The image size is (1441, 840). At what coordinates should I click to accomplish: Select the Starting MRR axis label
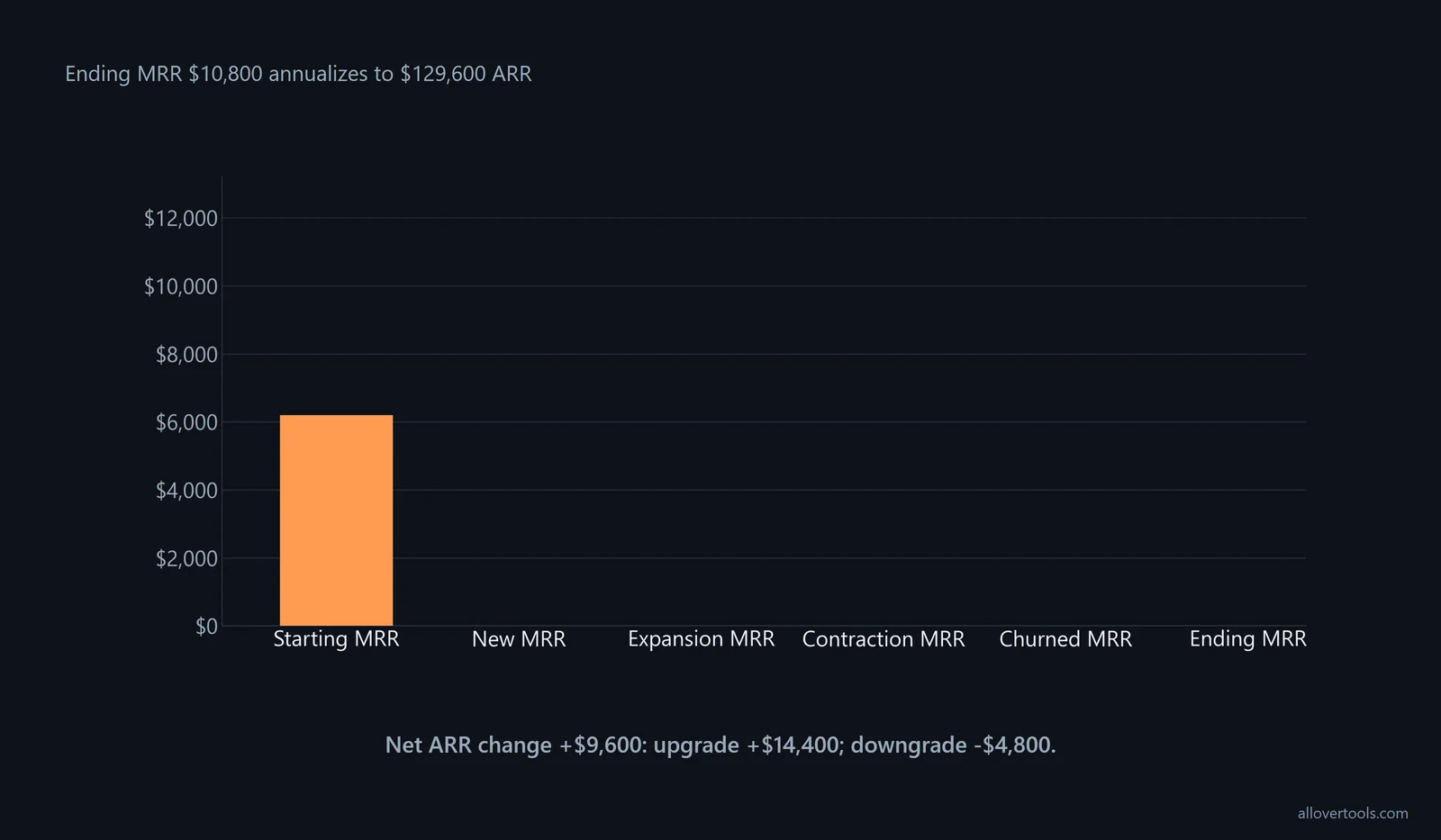pyautogui.click(x=336, y=639)
